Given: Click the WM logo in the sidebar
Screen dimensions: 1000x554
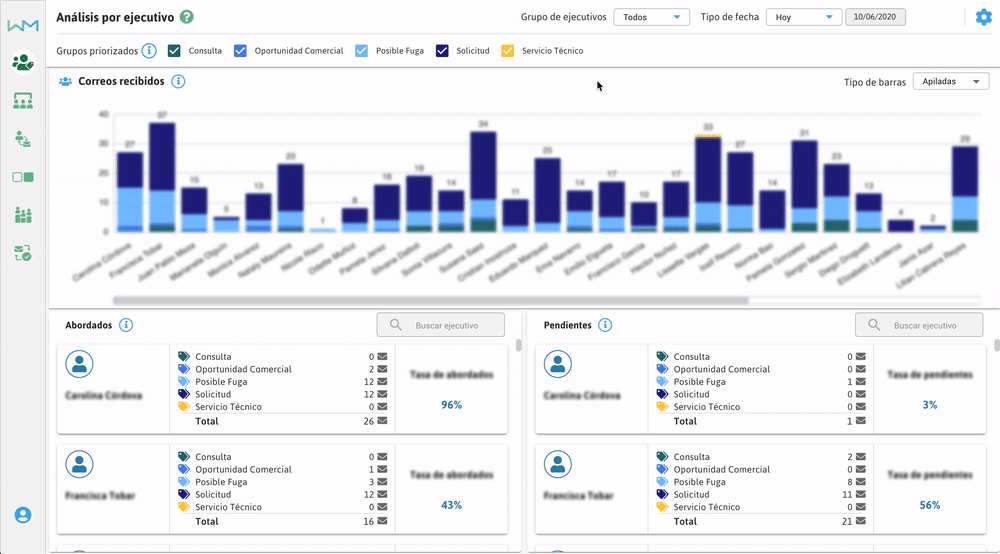Looking at the screenshot, I should coord(22,25).
